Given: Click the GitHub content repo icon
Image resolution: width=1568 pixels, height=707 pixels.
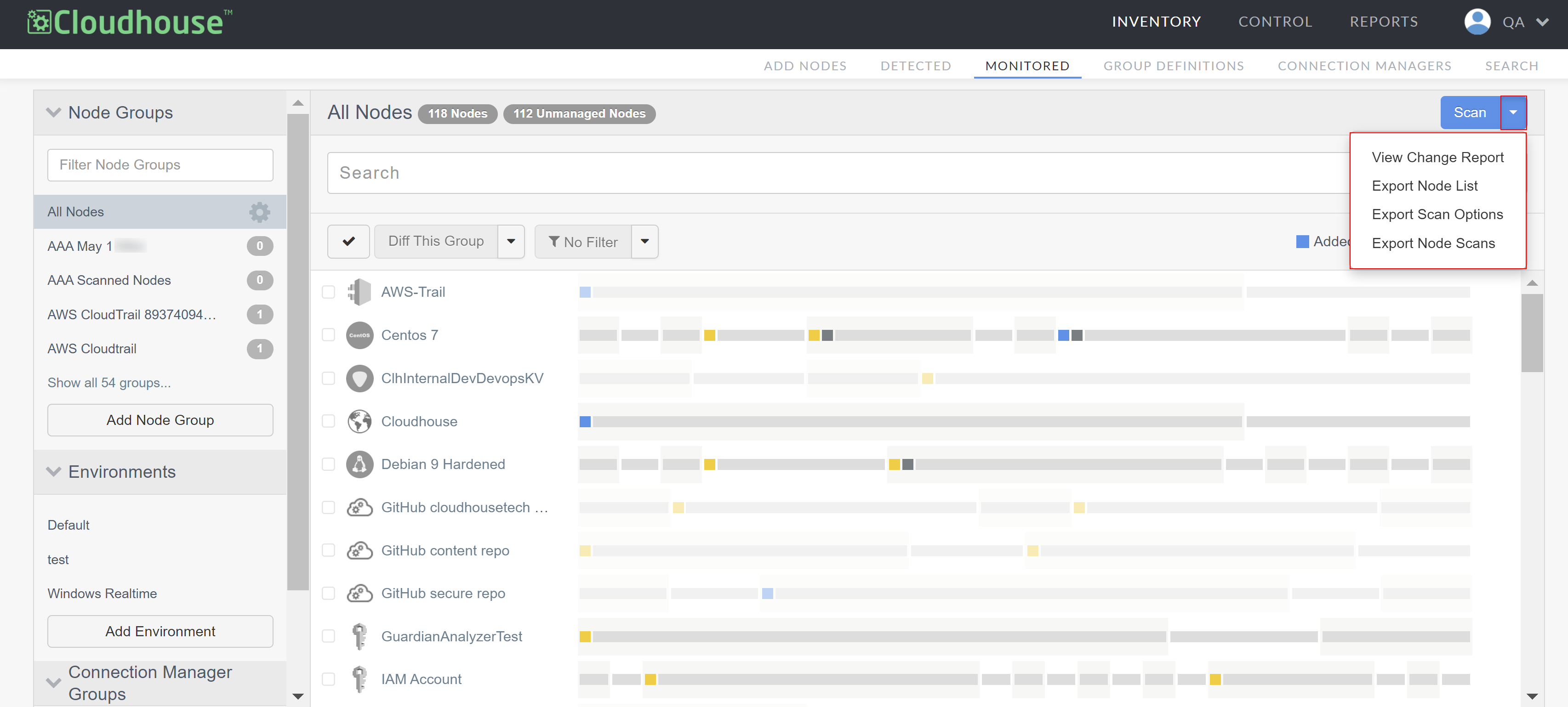Looking at the screenshot, I should coord(359,551).
